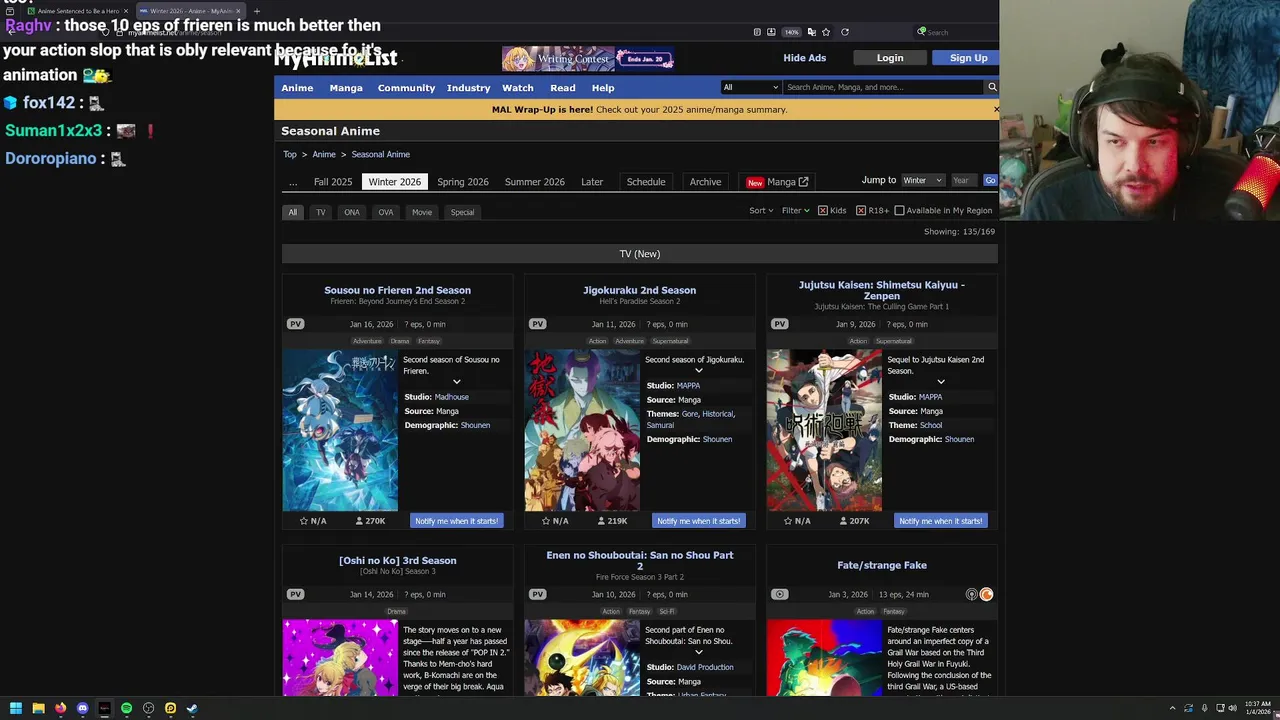Screen dimensions: 1280x720
Task: Click the Firefox taskbar icon
Action: point(60,708)
